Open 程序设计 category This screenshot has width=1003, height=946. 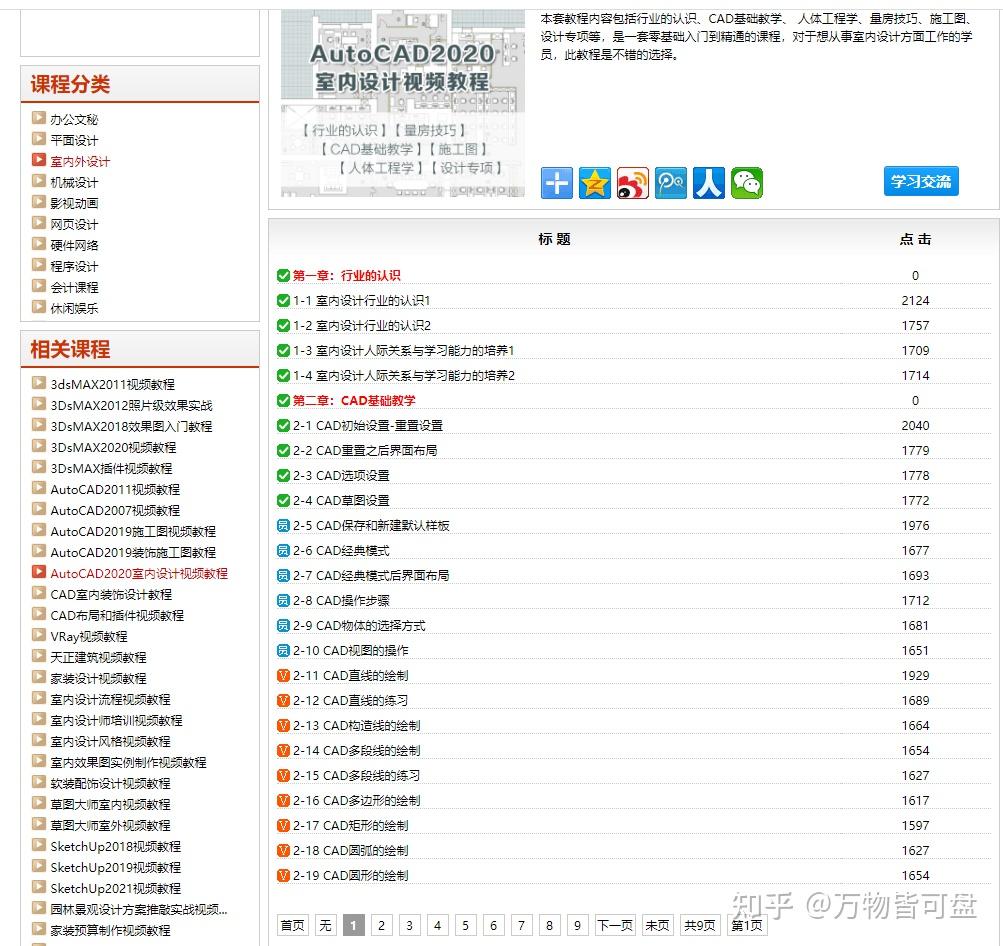74,266
